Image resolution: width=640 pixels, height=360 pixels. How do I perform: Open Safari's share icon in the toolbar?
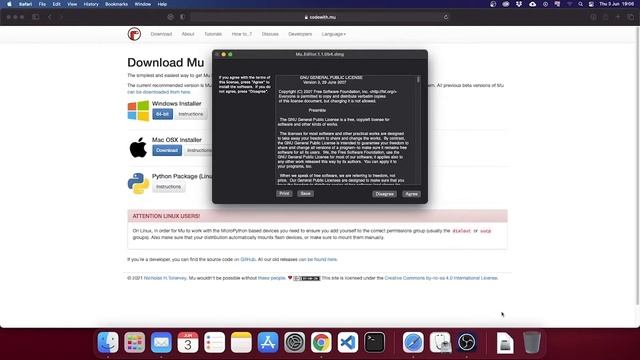pyautogui.click(x=606, y=17)
